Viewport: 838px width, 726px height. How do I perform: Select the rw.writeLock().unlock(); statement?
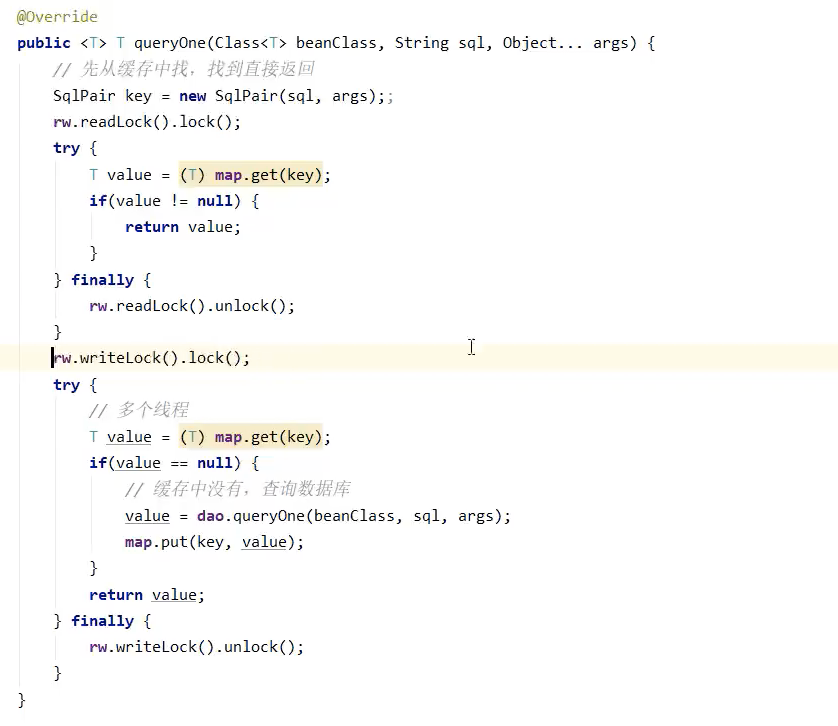197,647
